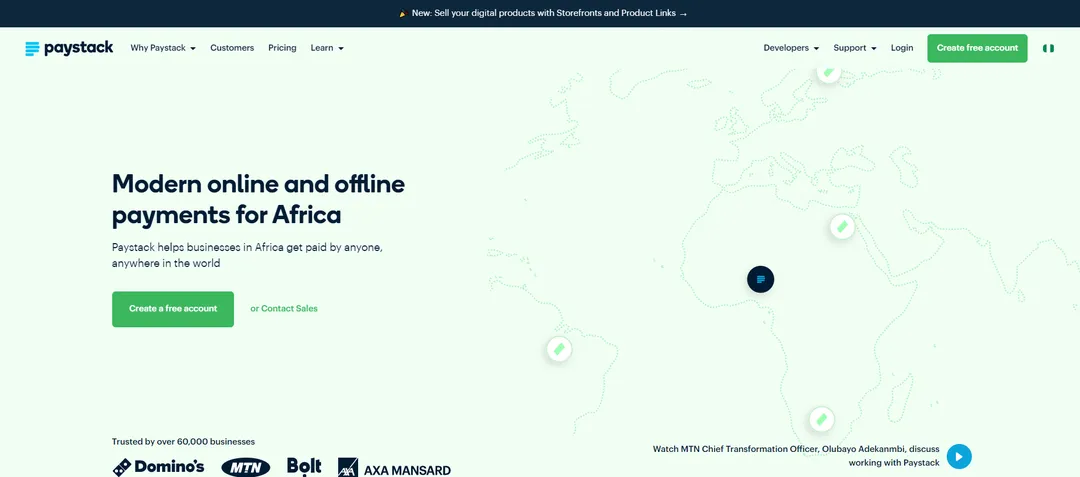Click the MTN customer logo

point(246,467)
